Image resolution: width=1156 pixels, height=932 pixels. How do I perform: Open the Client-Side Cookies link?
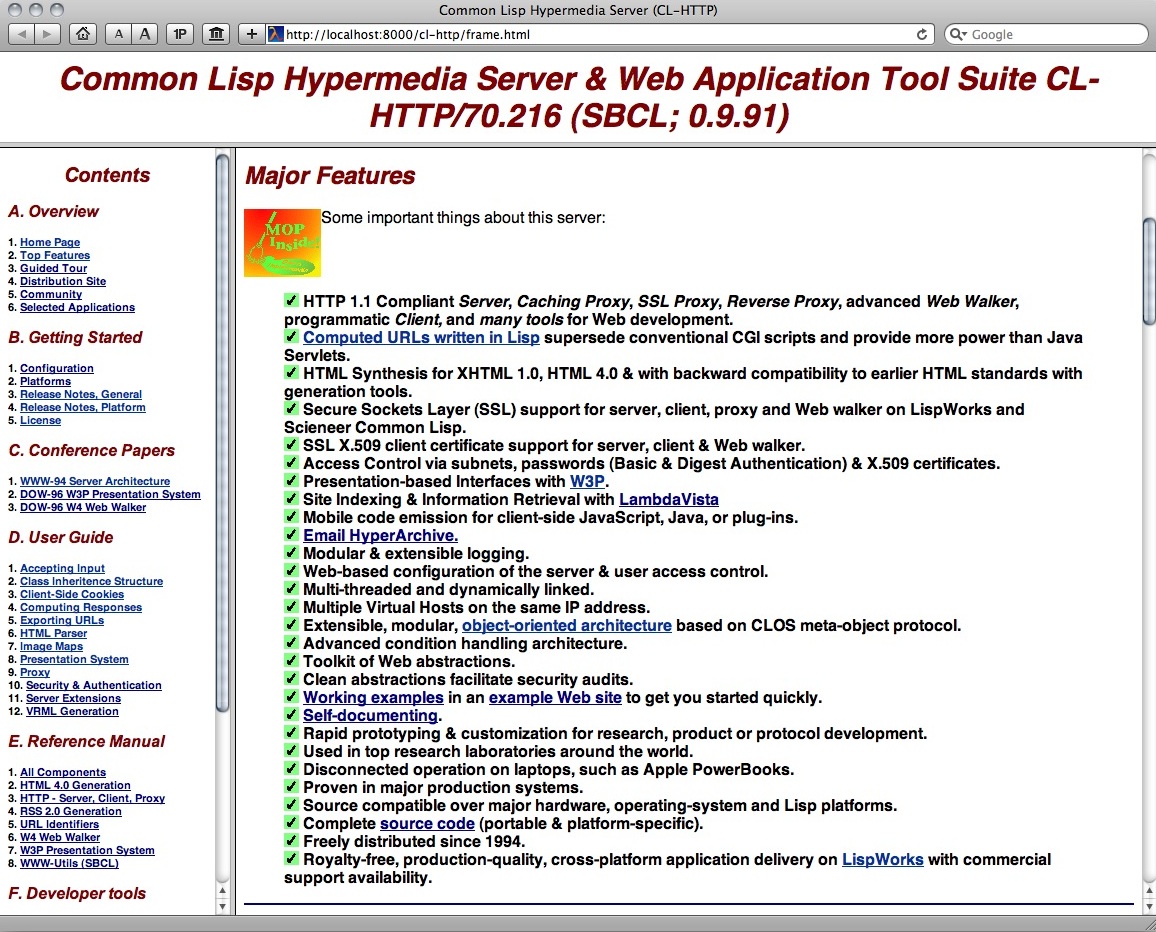72,594
